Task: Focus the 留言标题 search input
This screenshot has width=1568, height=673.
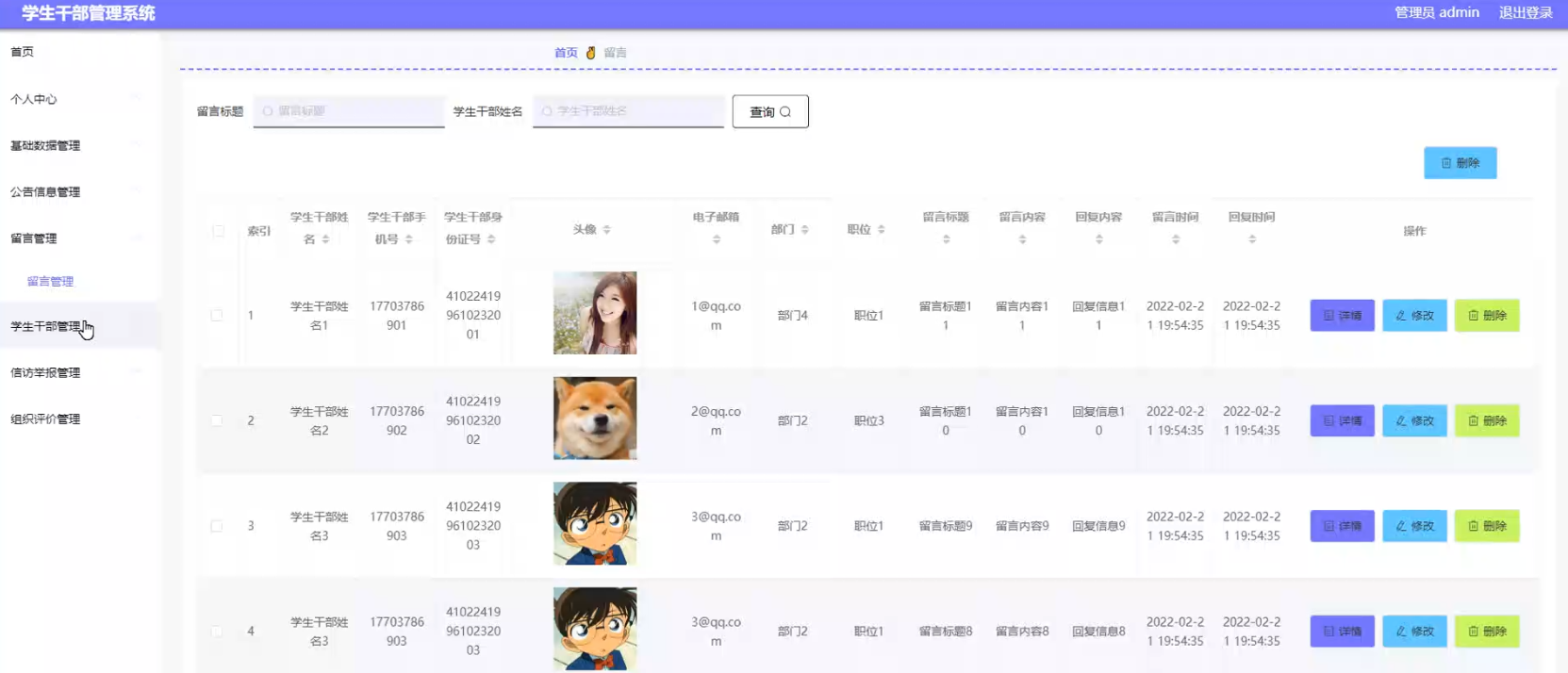Action: click(349, 111)
